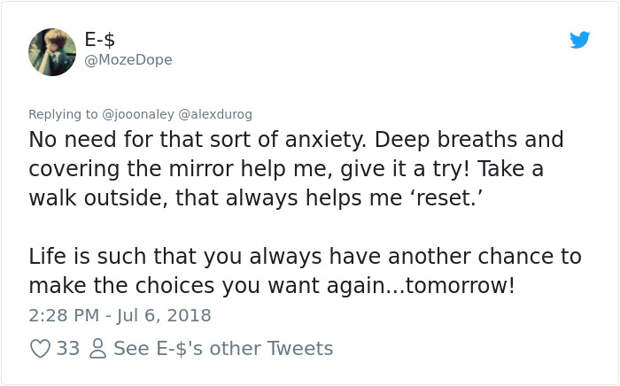
Task: Select See E-$'s other Tweets
Action: click(x=223, y=348)
